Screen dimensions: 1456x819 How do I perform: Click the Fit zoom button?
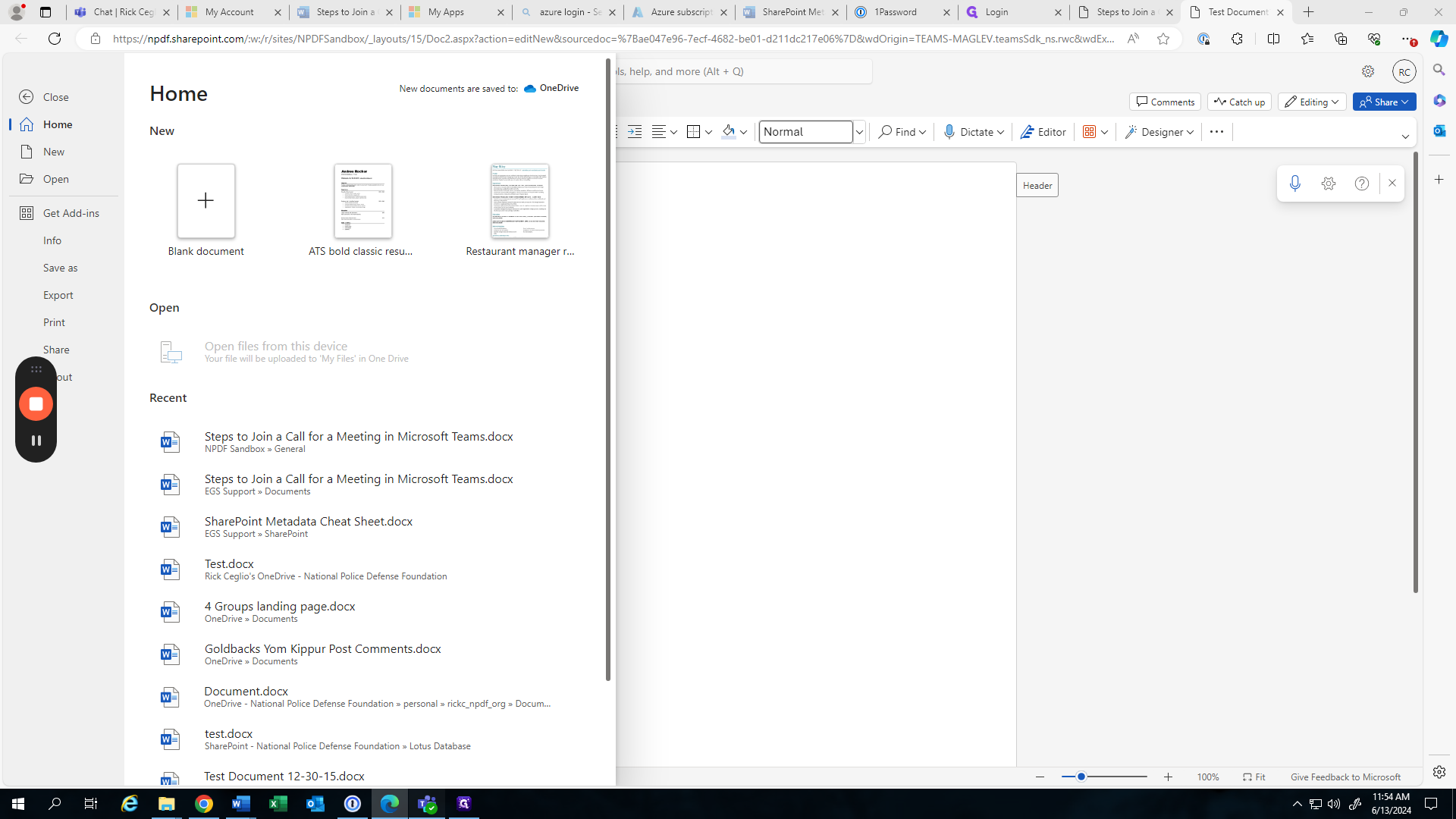1254,777
